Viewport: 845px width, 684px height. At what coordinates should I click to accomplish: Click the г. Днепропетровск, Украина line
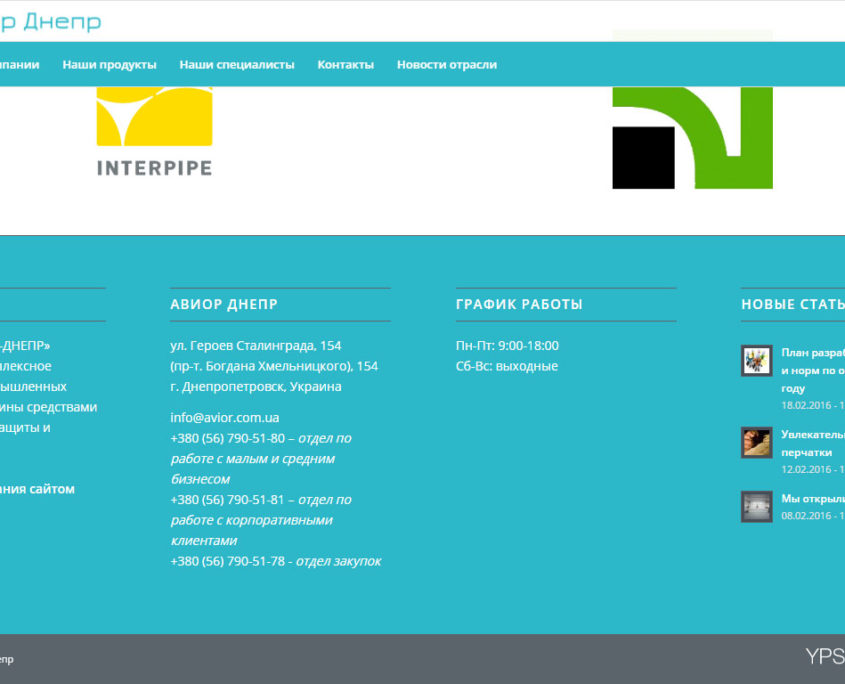click(256, 386)
